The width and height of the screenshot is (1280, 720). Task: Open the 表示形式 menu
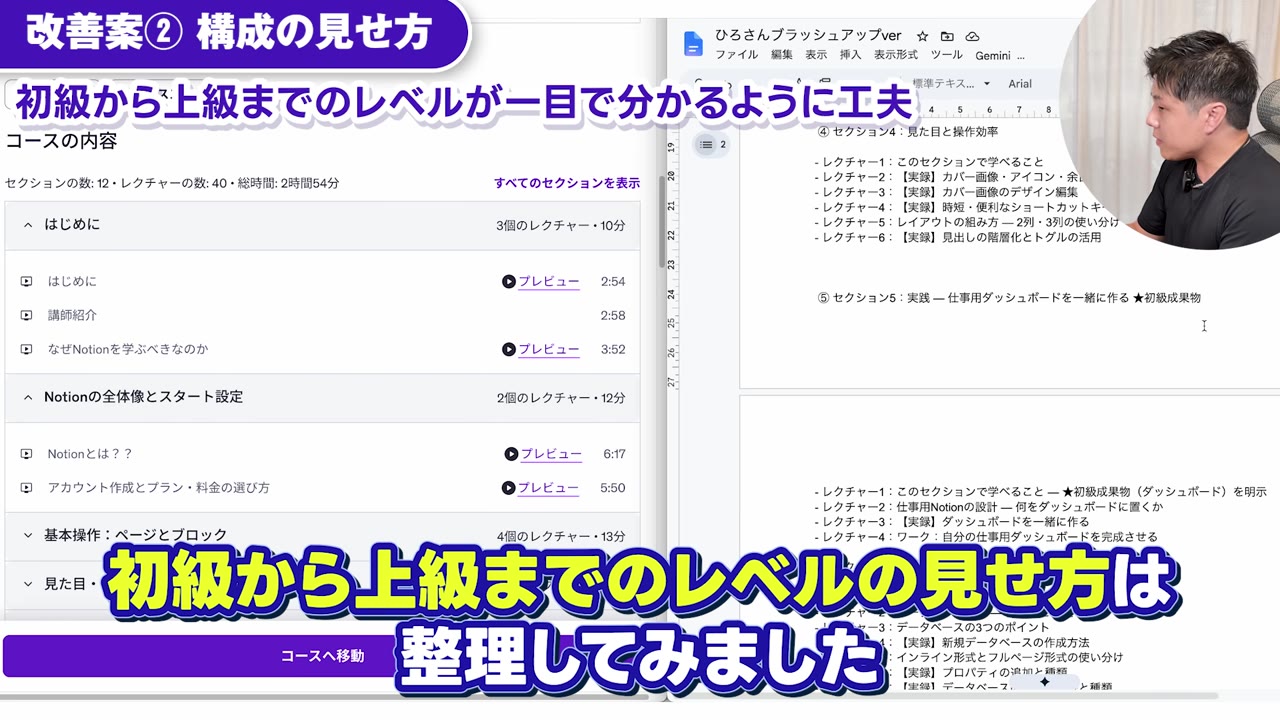click(896, 55)
